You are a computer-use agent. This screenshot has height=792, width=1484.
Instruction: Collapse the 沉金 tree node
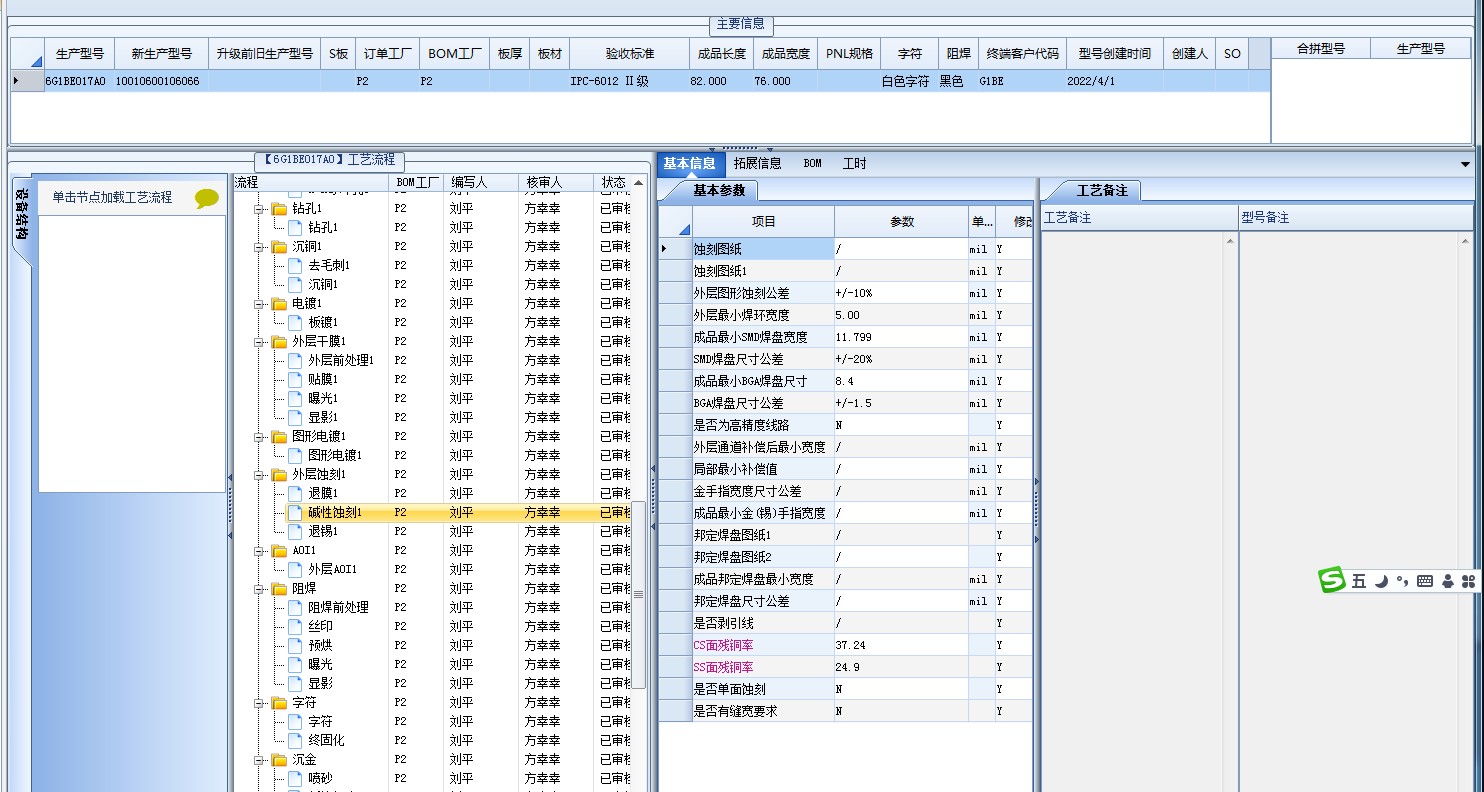pyautogui.click(x=259, y=759)
